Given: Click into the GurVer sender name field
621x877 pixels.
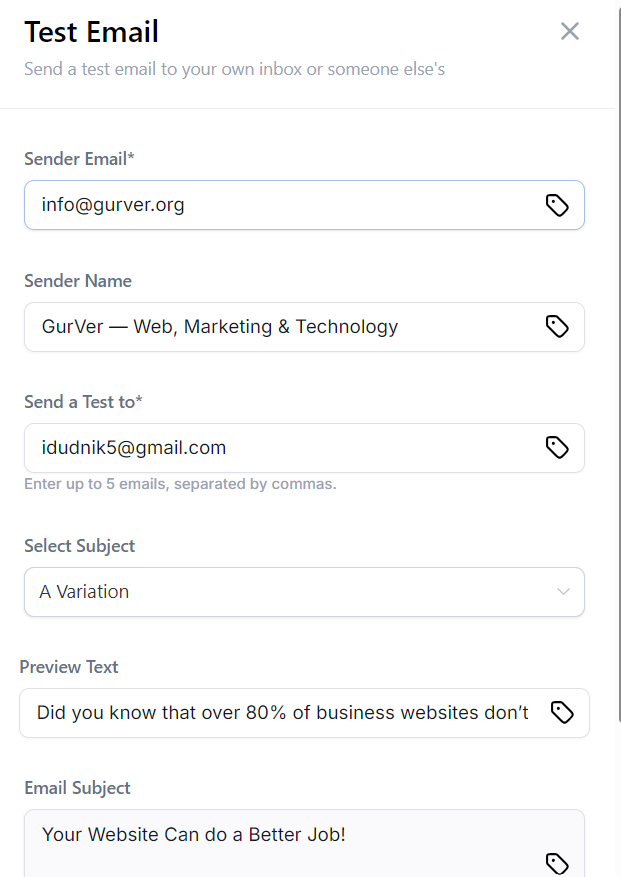Looking at the screenshot, I should point(280,326).
